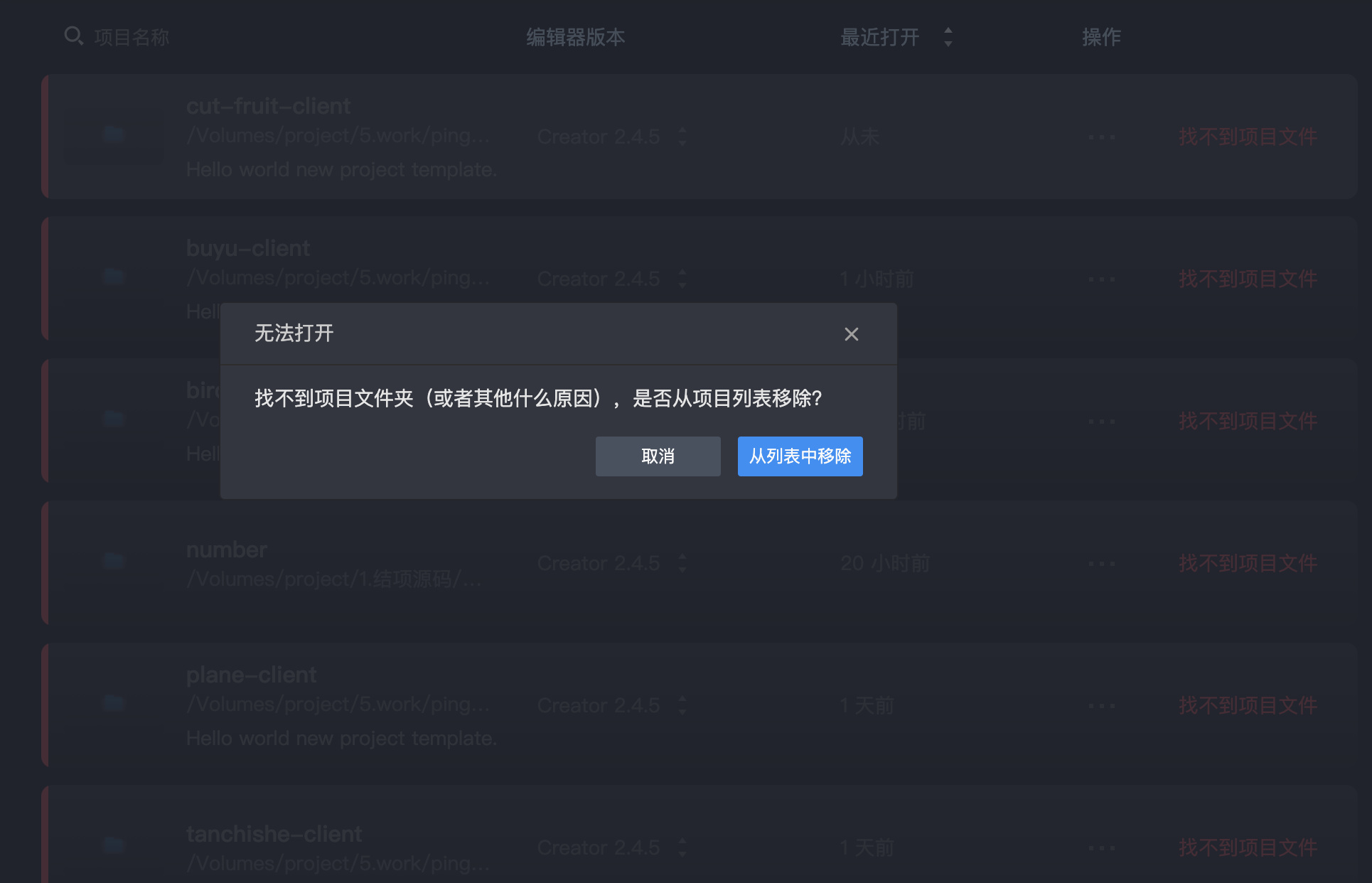1372x883 pixels.
Task: Click number project folder icon
Action: (114, 561)
